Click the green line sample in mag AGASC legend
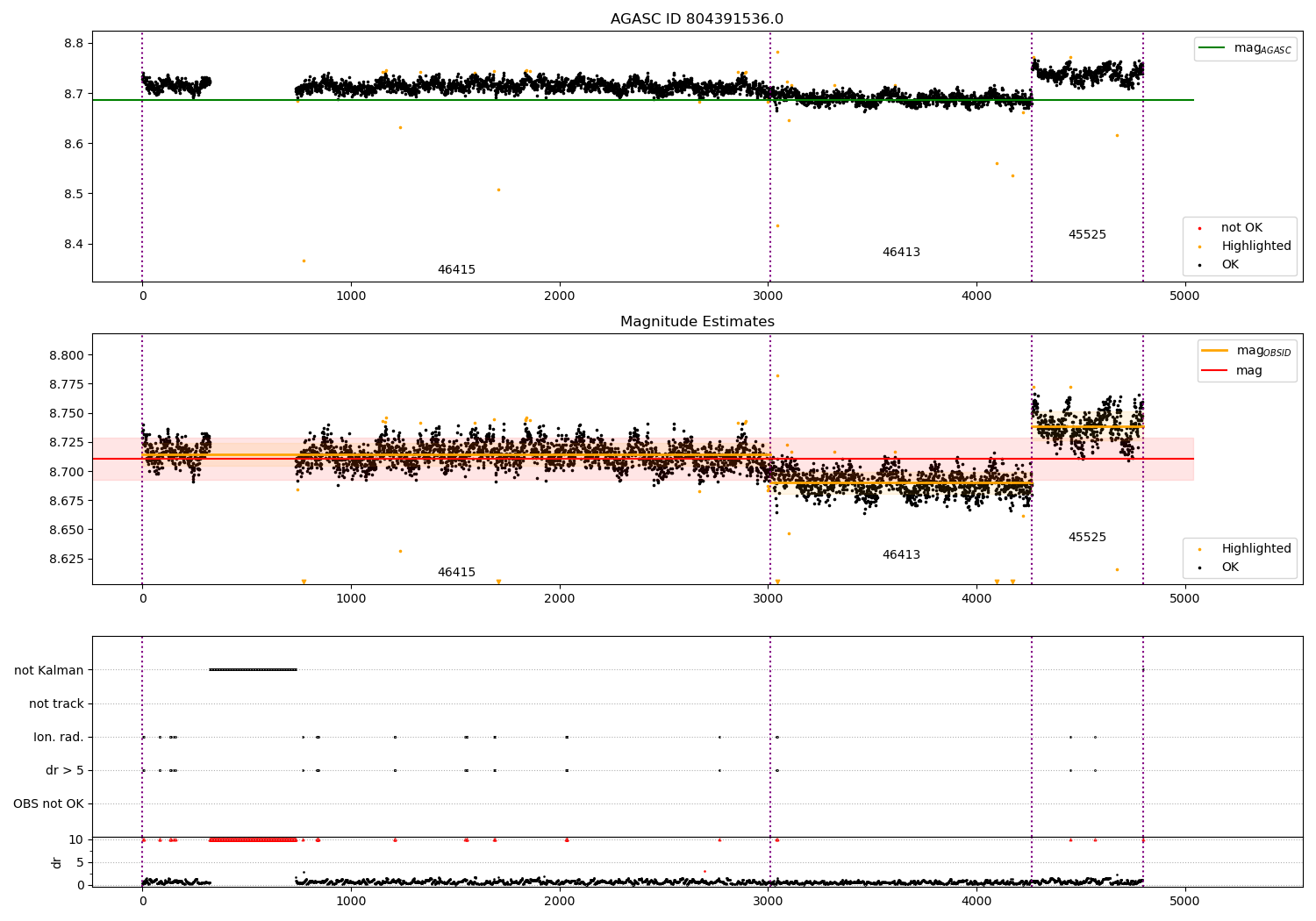The image size is (1316, 921). (1212, 47)
